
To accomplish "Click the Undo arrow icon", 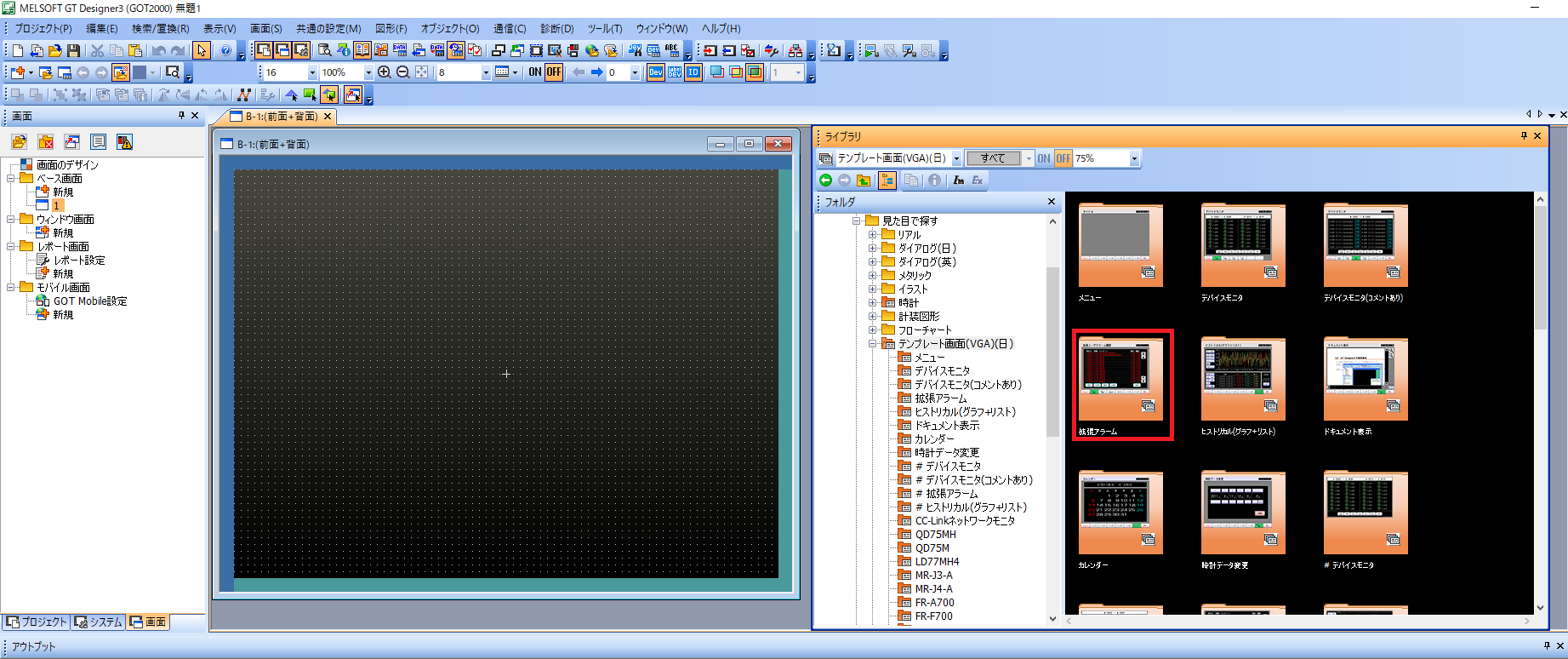I will (x=159, y=51).
